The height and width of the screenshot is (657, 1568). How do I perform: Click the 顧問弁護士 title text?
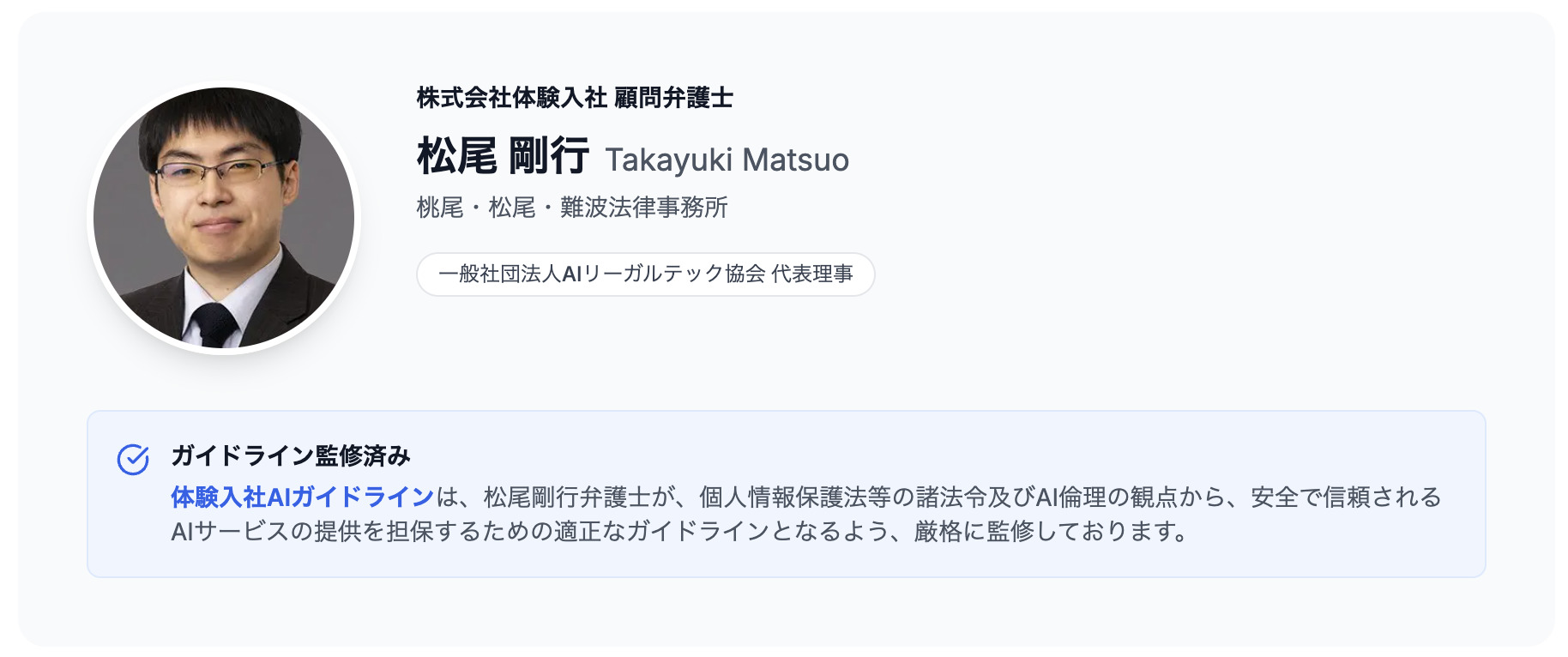pyautogui.click(x=673, y=98)
